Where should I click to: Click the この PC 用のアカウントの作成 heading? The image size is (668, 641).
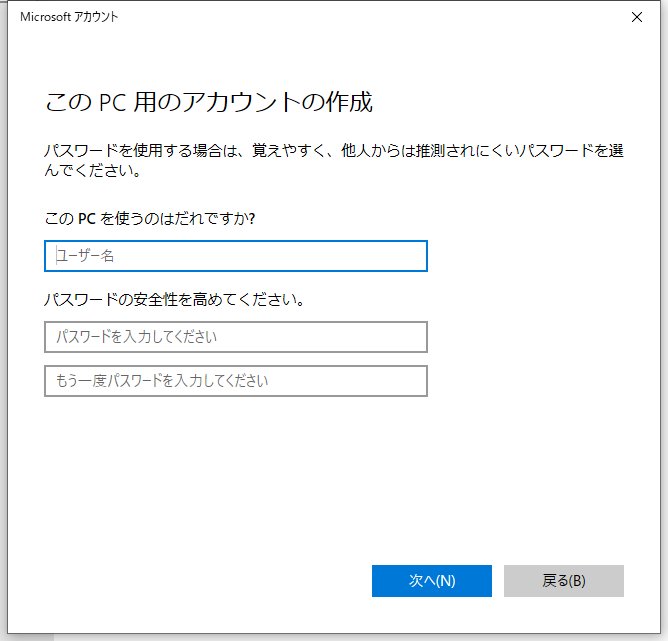tap(209, 102)
